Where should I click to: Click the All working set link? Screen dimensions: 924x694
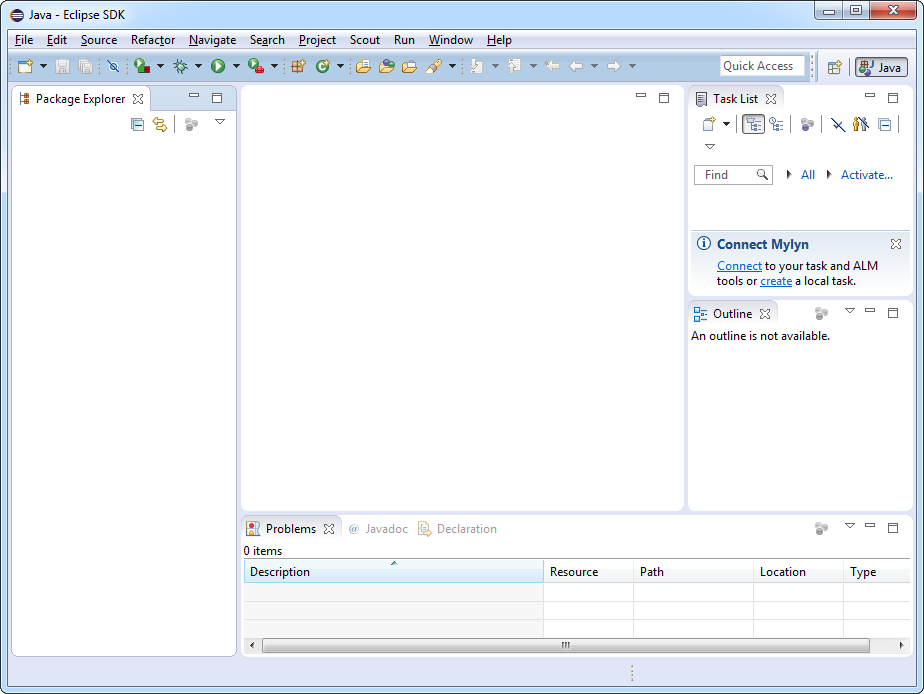coord(808,175)
